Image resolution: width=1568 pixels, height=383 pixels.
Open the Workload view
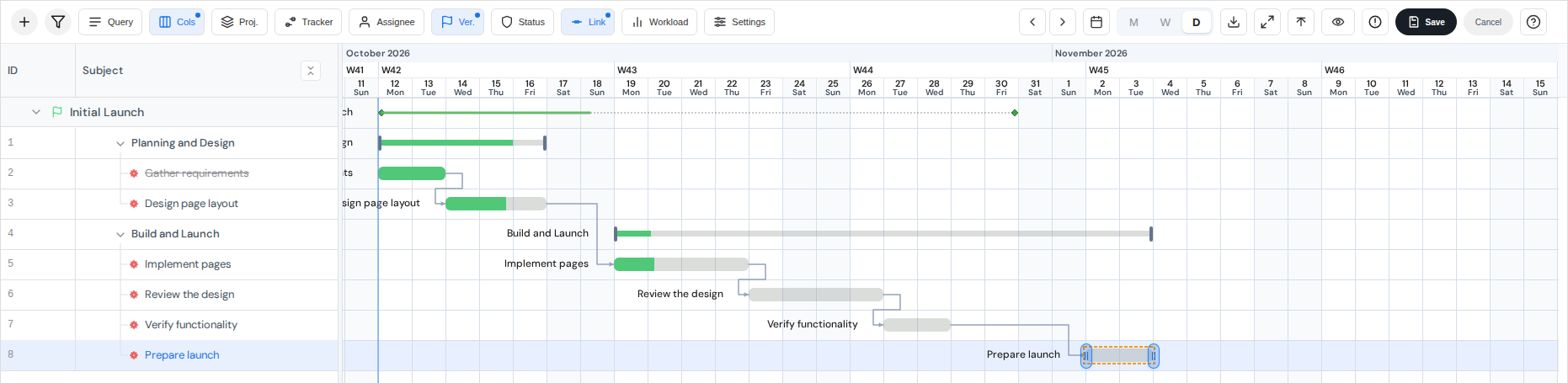(659, 22)
